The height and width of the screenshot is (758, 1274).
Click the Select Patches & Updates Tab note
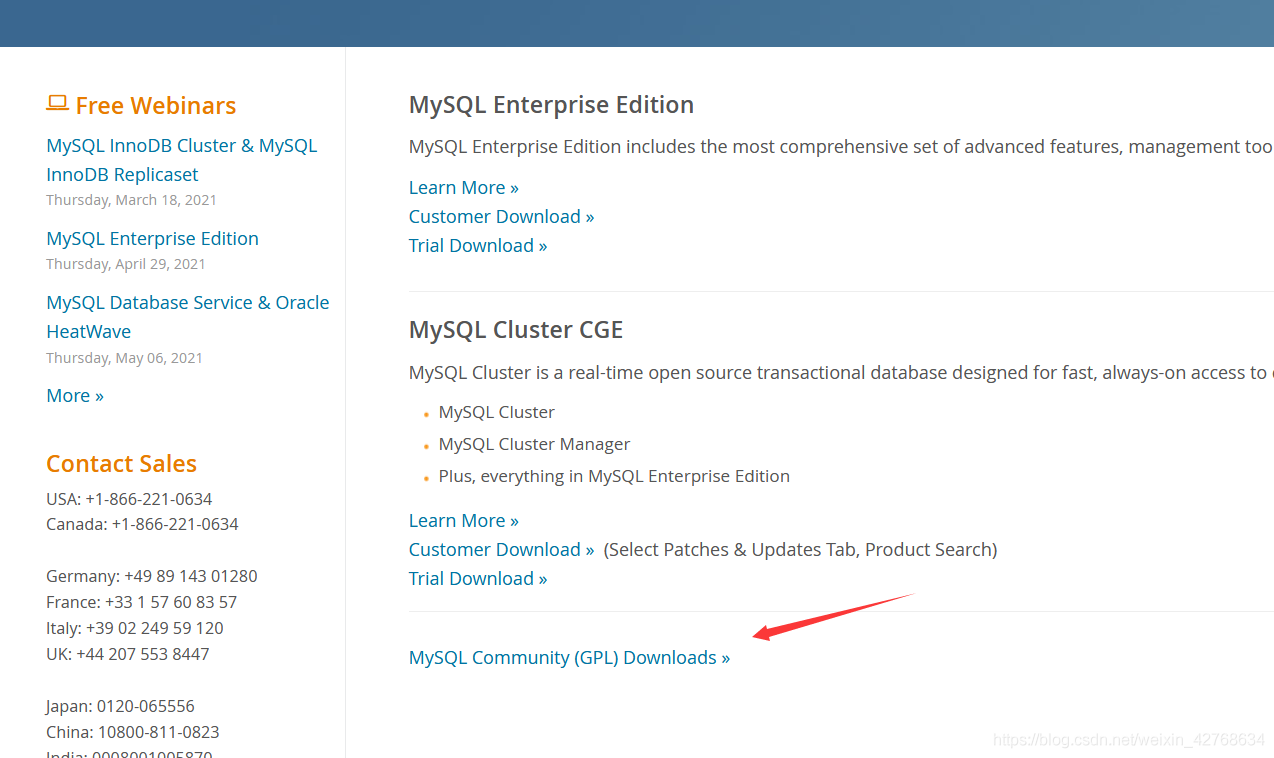pos(800,549)
